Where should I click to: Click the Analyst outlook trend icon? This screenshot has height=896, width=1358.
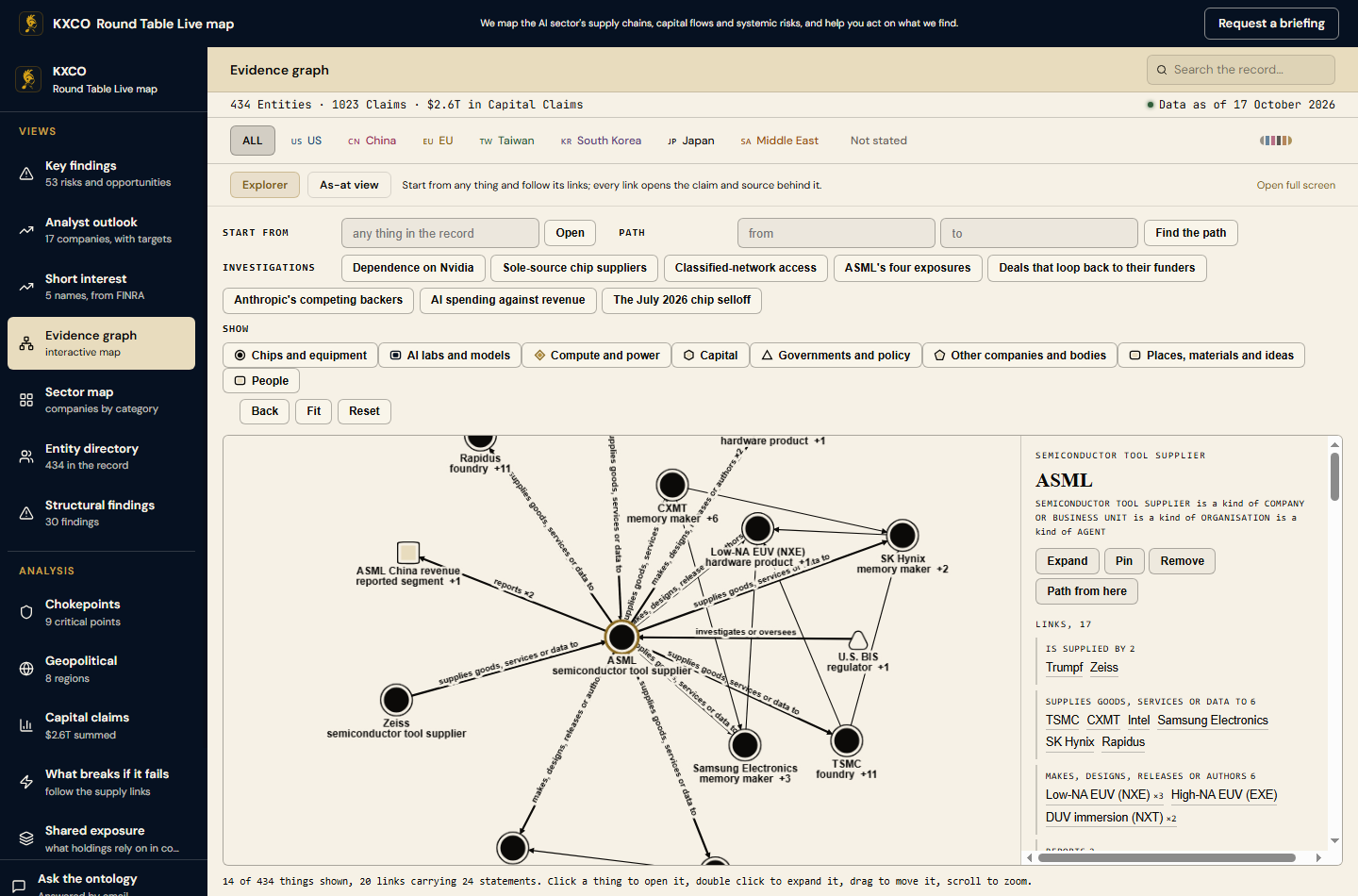click(26, 230)
